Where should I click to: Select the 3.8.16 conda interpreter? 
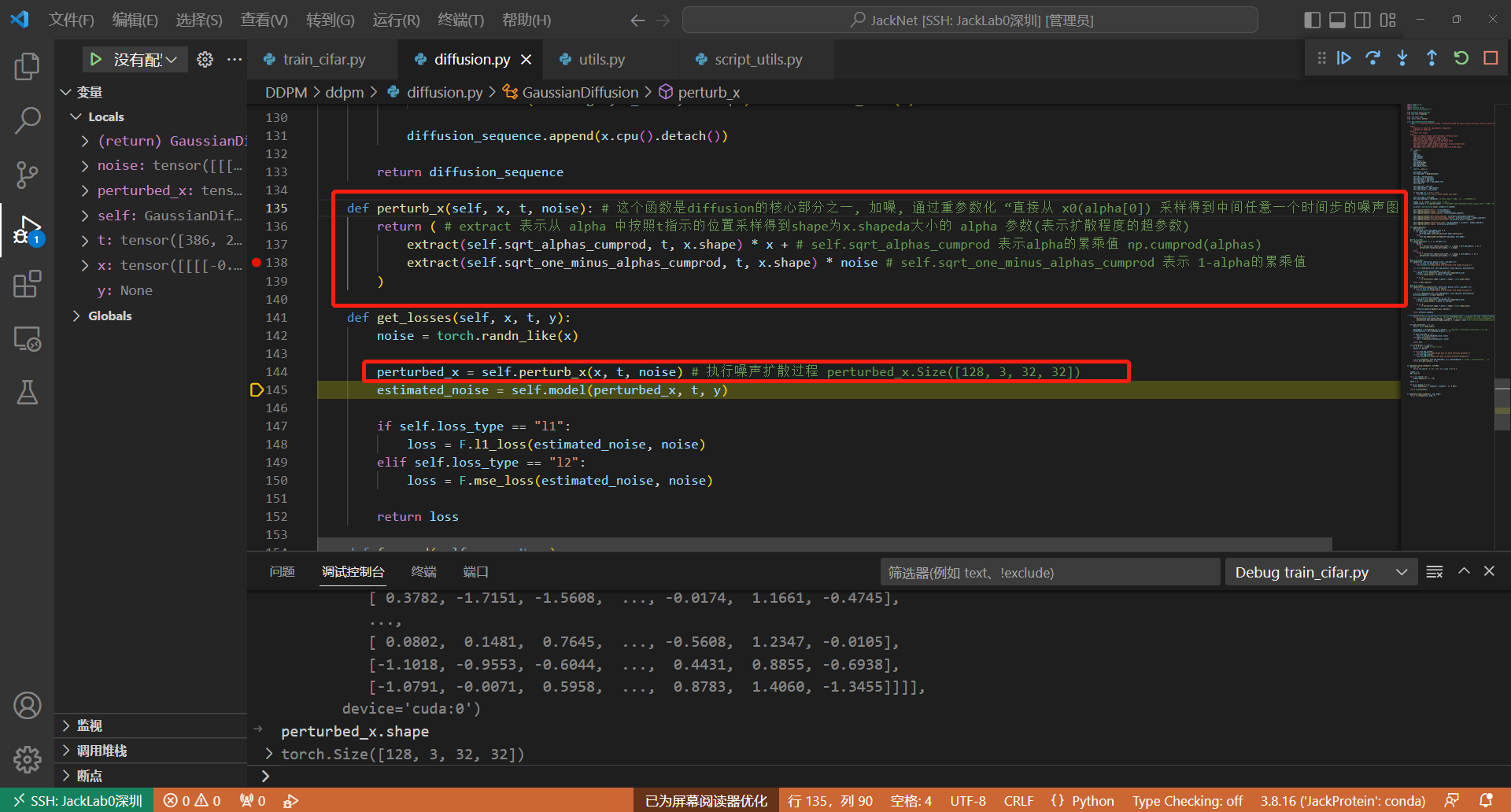pos(1343,800)
